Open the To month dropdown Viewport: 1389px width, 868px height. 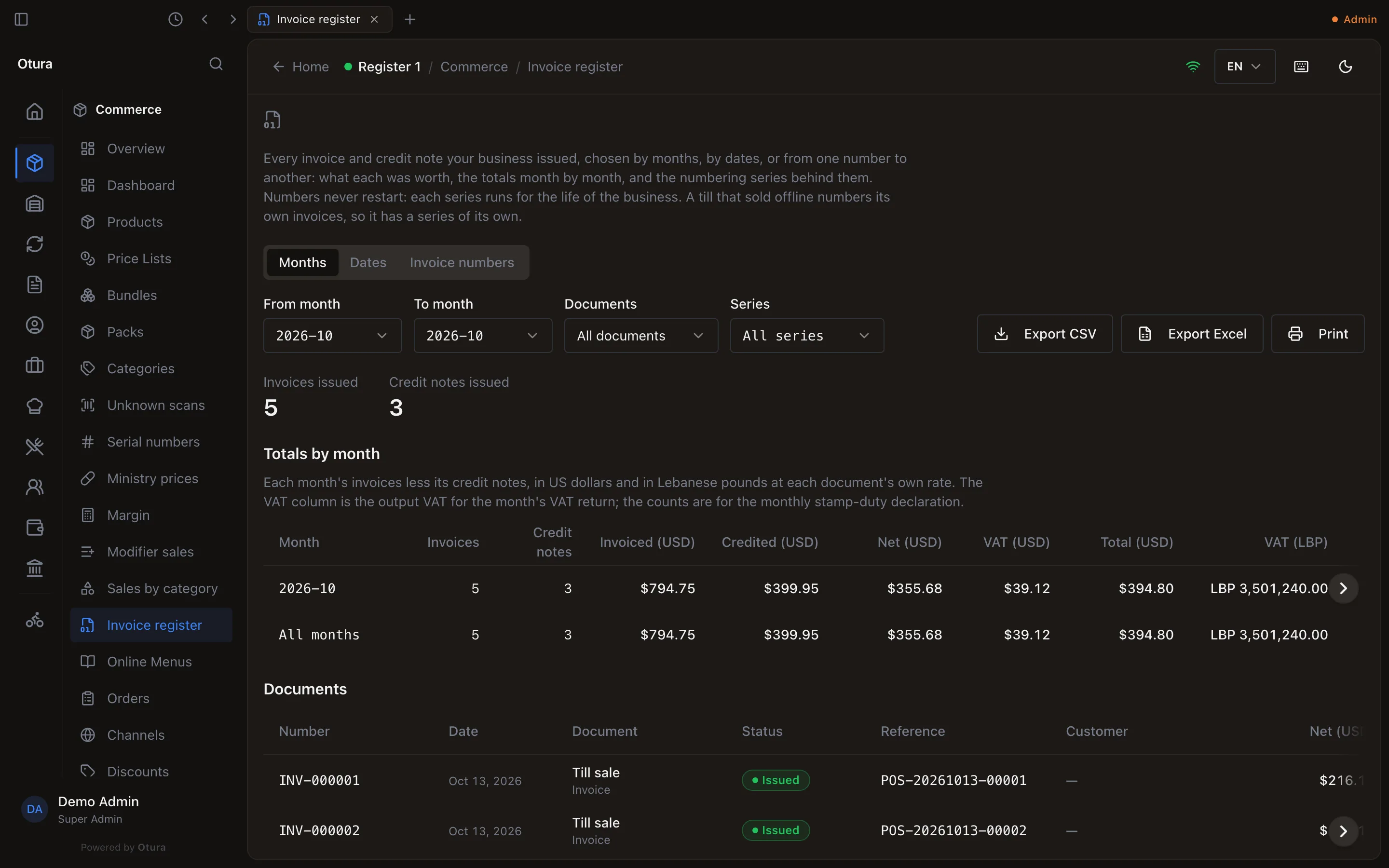pyautogui.click(x=483, y=336)
